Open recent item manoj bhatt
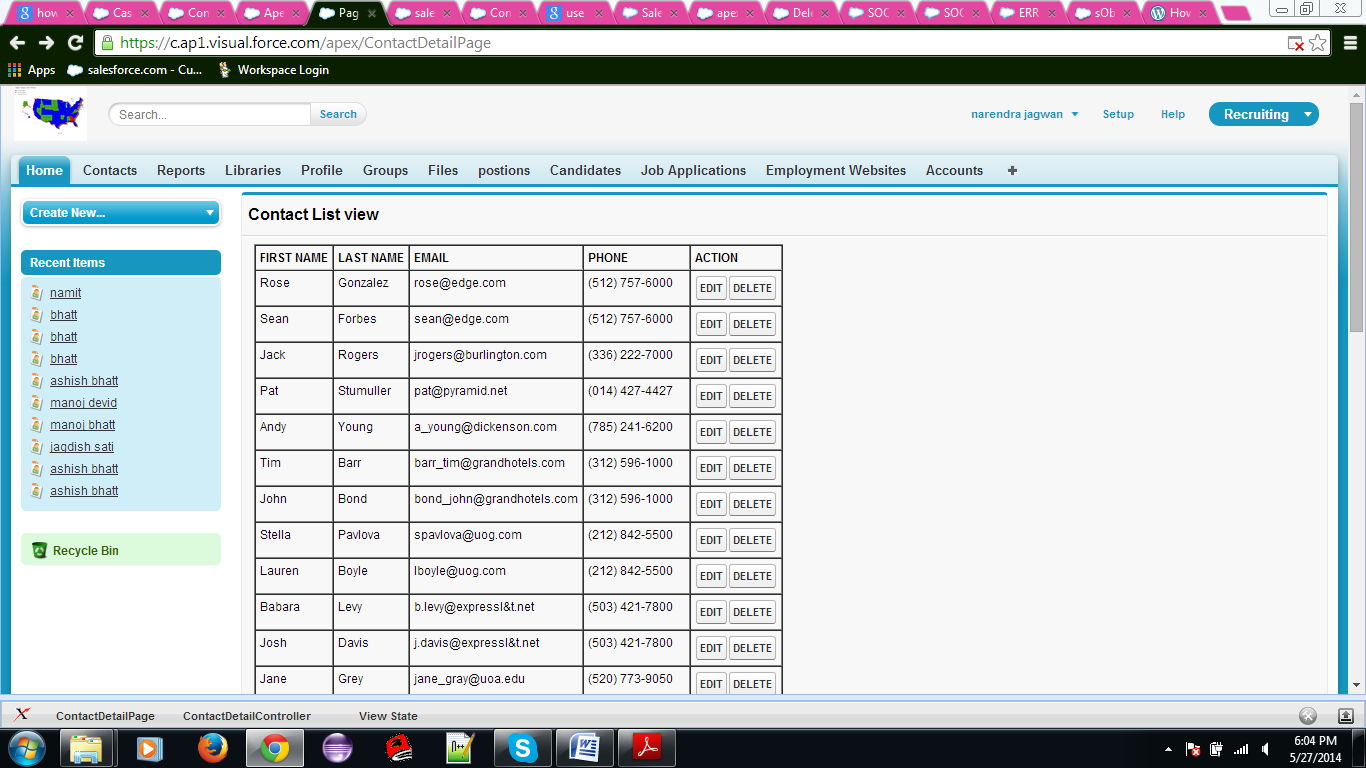This screenshot has width=1366, height=768. (82, 425)
